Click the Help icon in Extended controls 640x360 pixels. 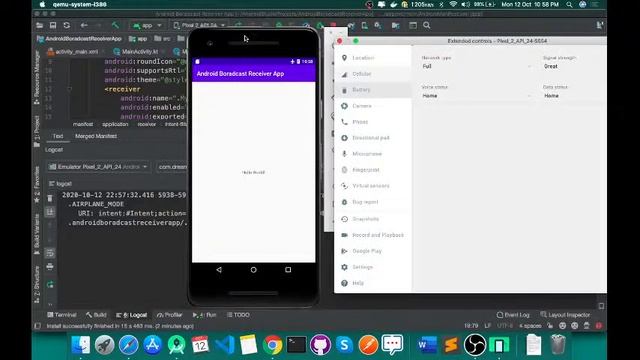[344, 283]
